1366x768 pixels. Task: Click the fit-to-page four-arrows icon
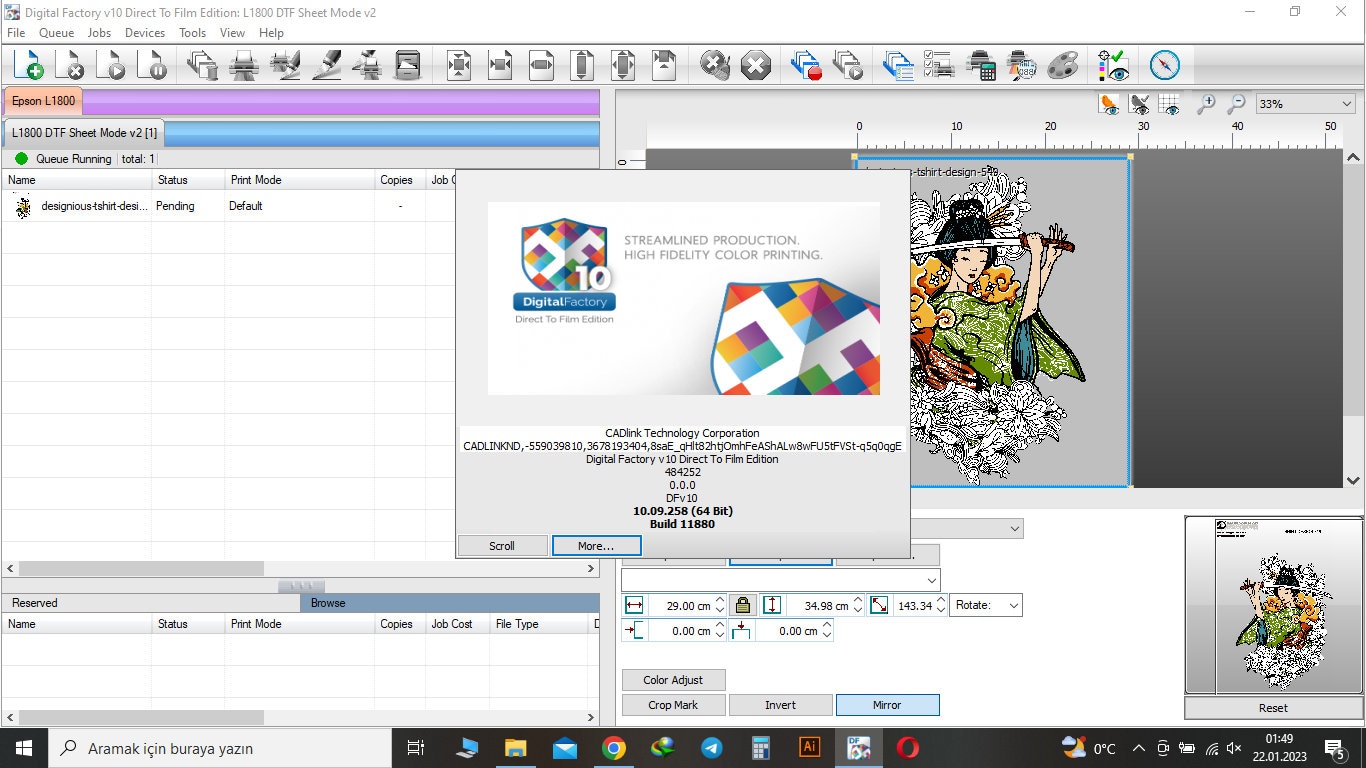pos(459,65)
